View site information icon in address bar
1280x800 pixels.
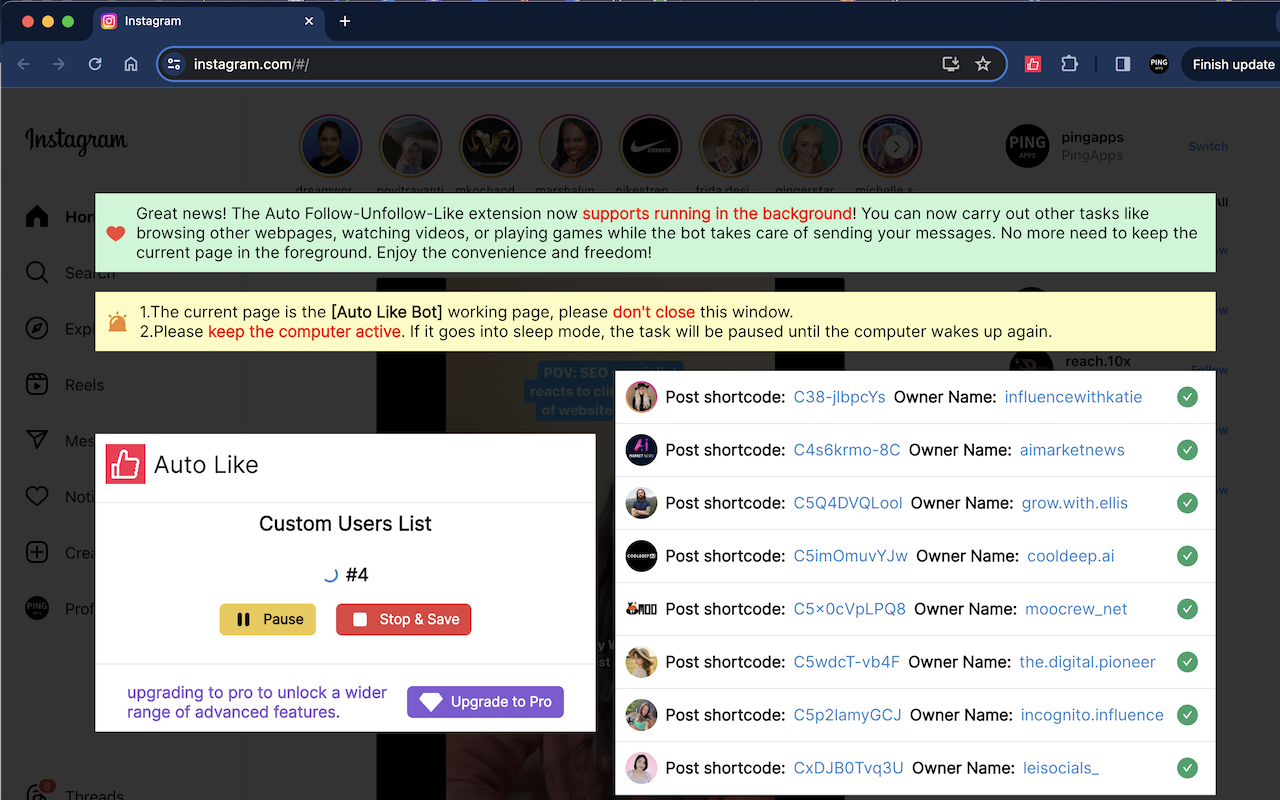pos(174,64)
